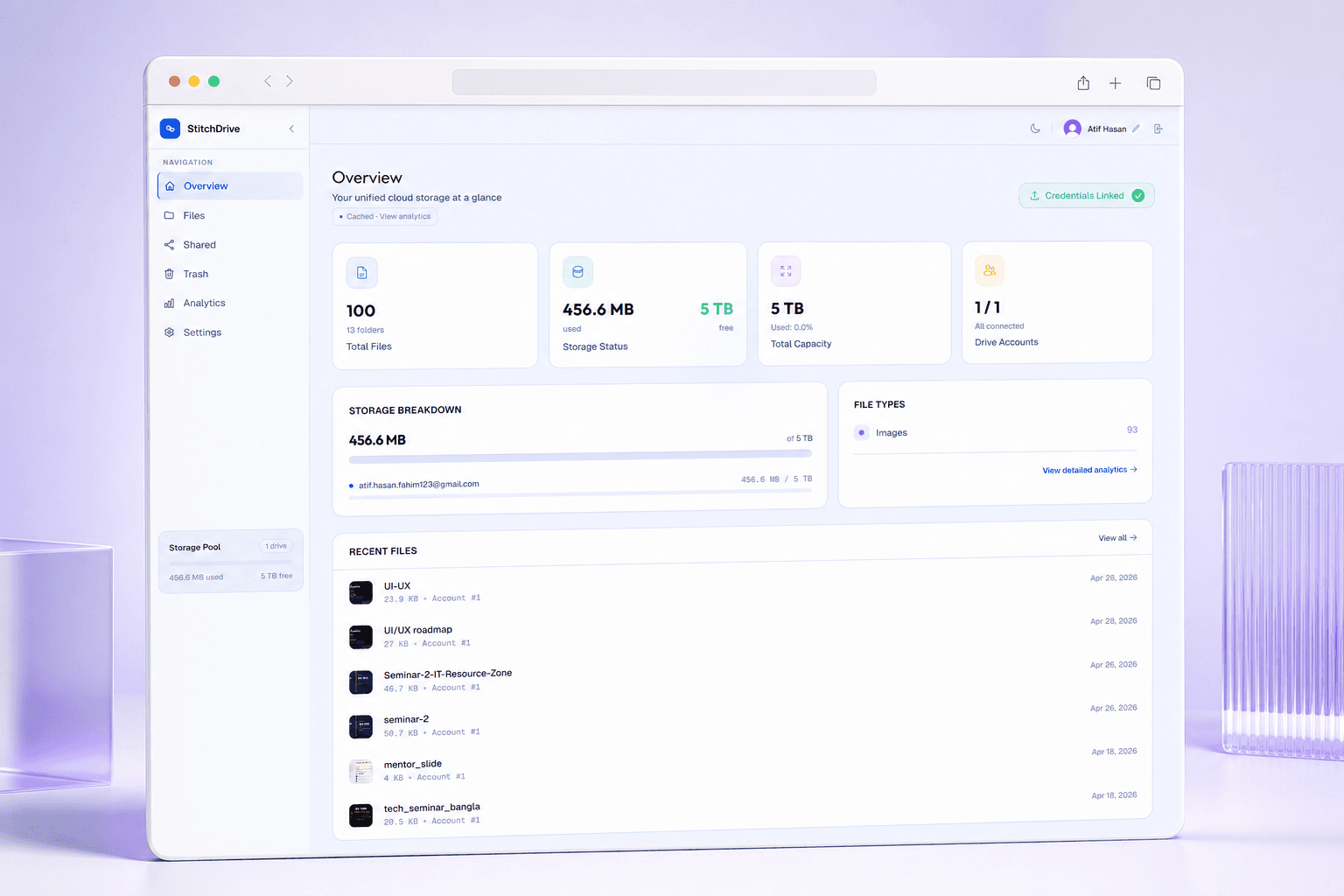The width and height of the screenshot is (1344, 896).
Task: Click the atif.hasan.fahim123@gmail.com account usage bar
Action: tap(580, 494)
